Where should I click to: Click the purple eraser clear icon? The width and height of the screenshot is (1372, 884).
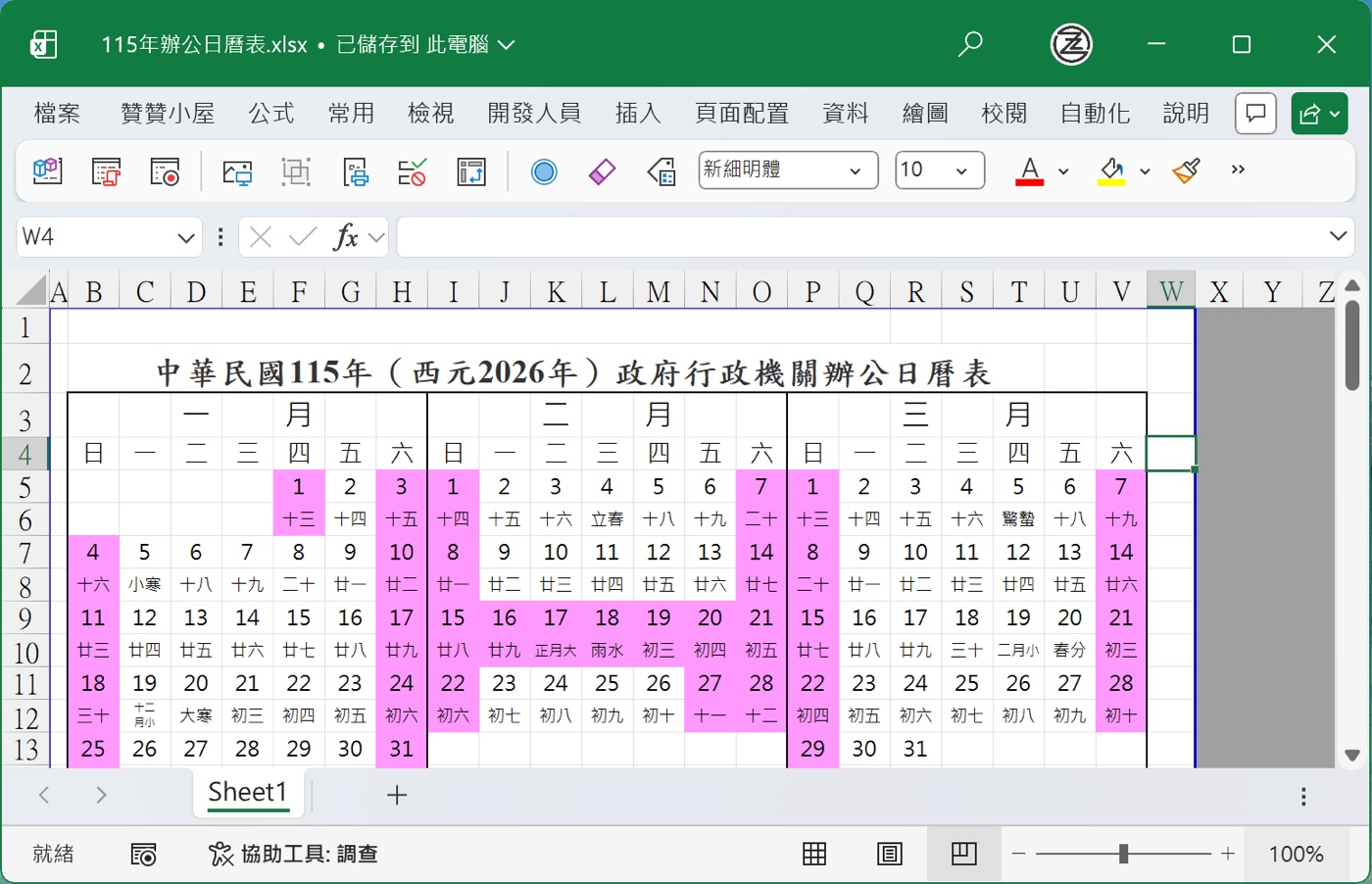(602, 172)
